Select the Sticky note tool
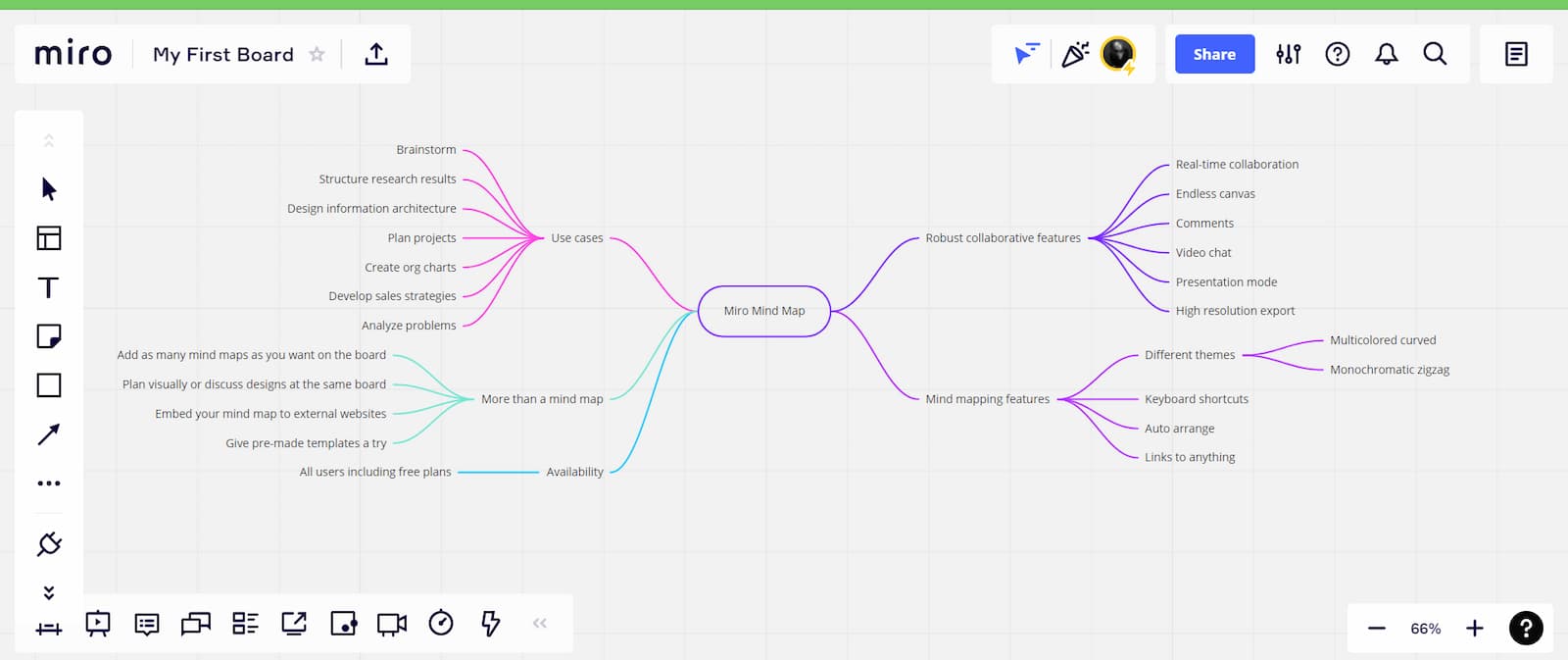Image resolution: width=1568 pixels, height=660 pixels. (x=49, y=336)
